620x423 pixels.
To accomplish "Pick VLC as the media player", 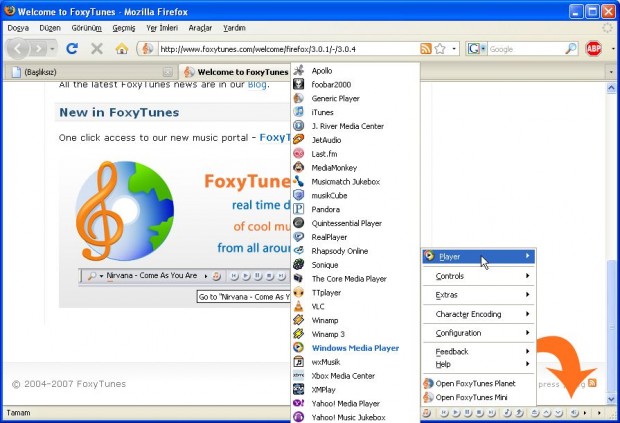I will click(x=355, y=306).
